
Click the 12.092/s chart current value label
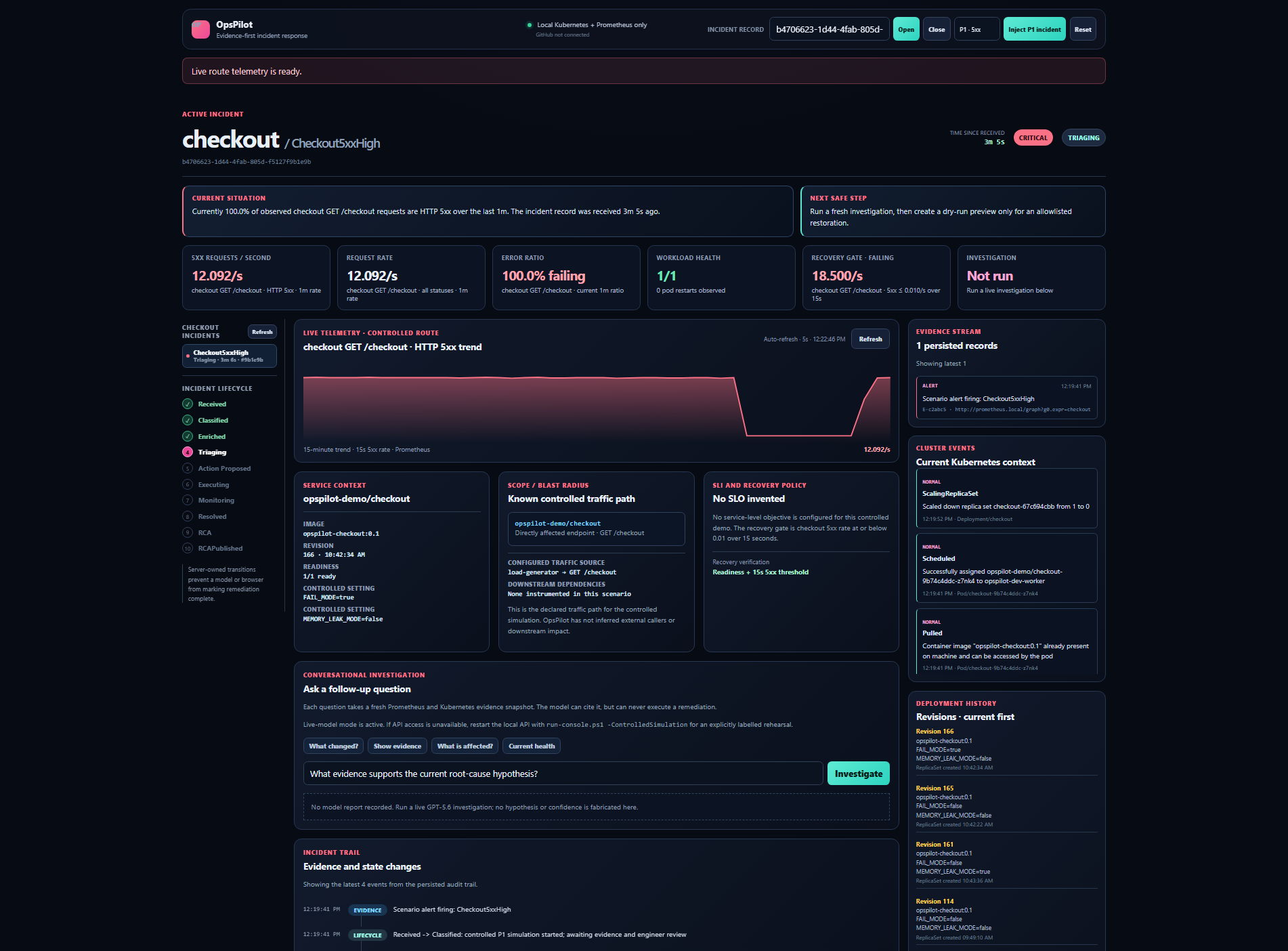point(877,450)
